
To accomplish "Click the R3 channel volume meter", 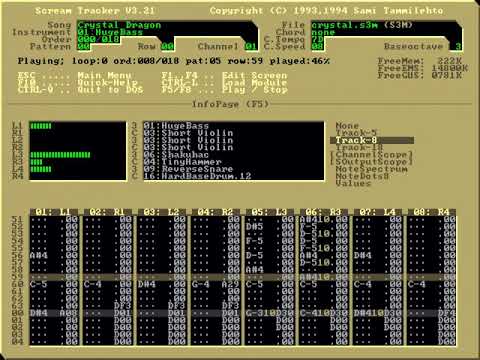I will point(78,162).
